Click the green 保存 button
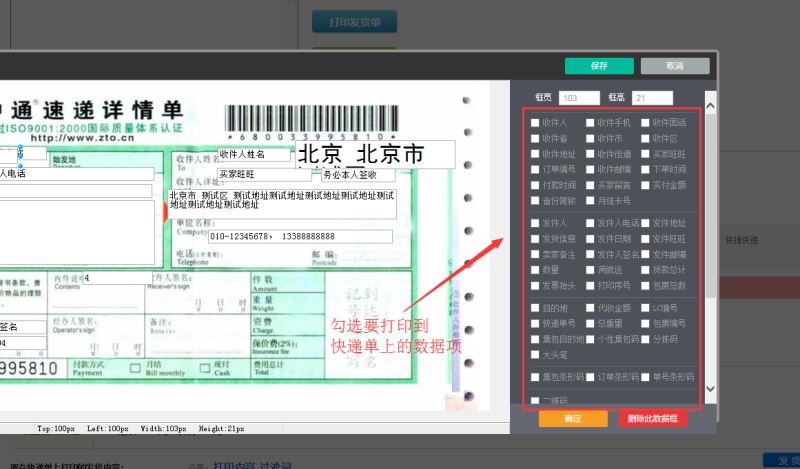Image resolution: width=800 pixels, height=469 pixels. 599,66
